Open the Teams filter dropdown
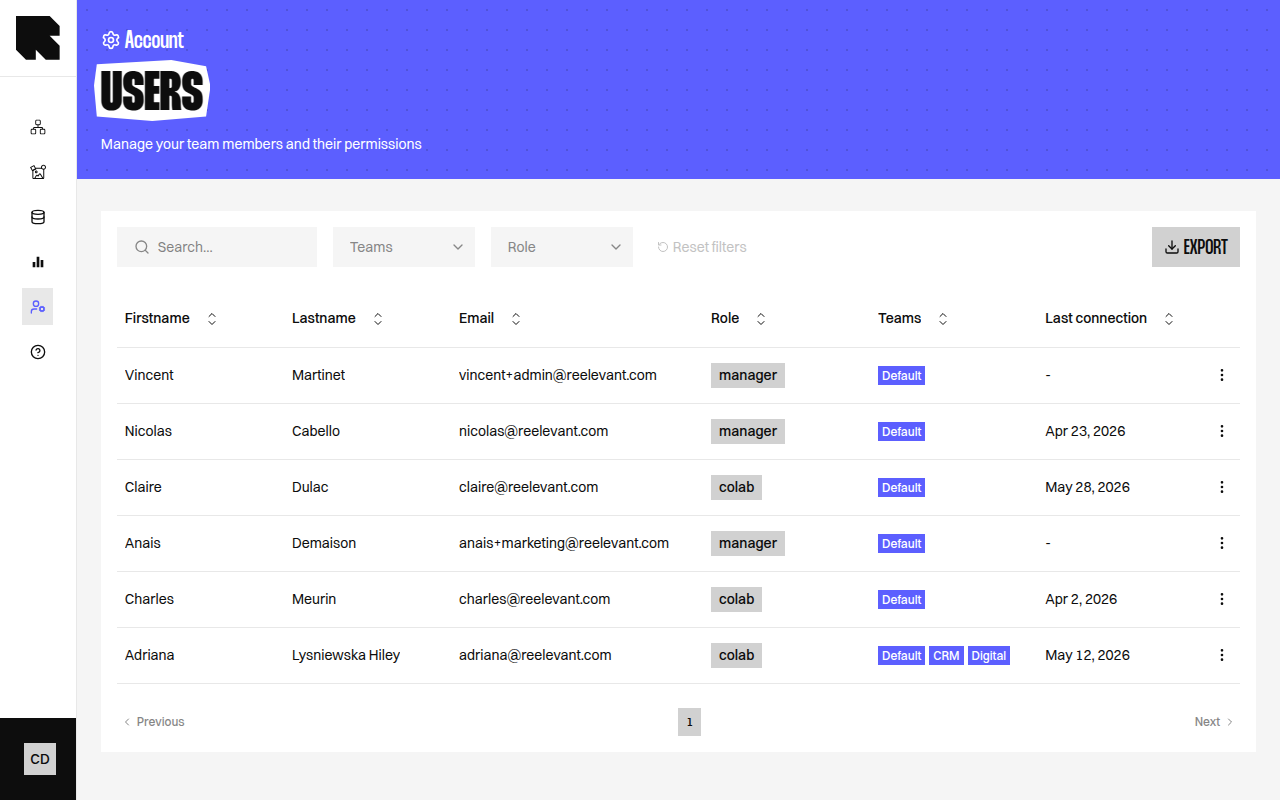This screenshot has width=1280, height=800. 404,247
